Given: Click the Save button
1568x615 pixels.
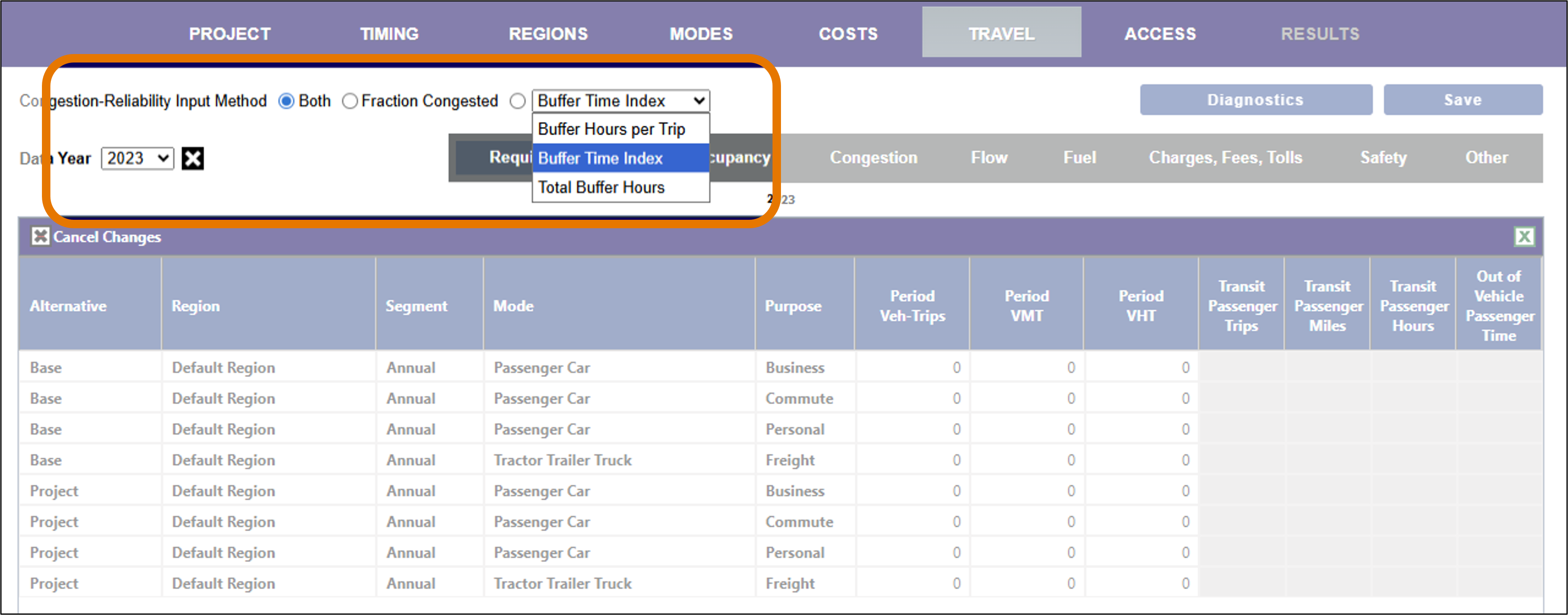Looking at the screenshot, I should (x=1463, y=100).
